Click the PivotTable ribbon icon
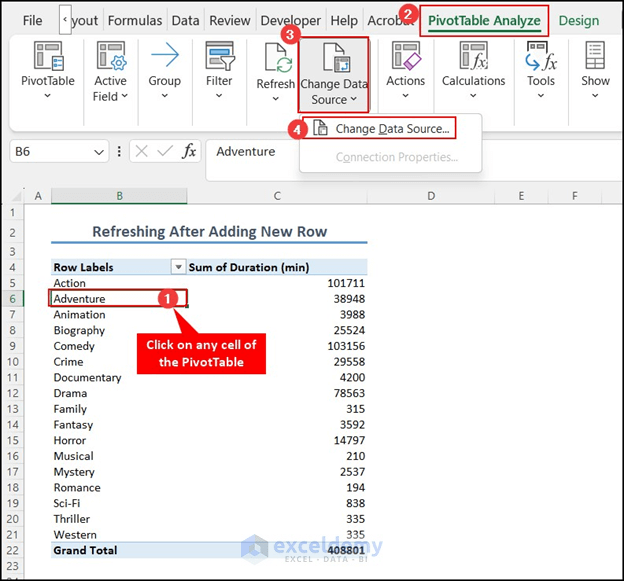The height and width of the screenshot is (581, 624). [48, 56]
